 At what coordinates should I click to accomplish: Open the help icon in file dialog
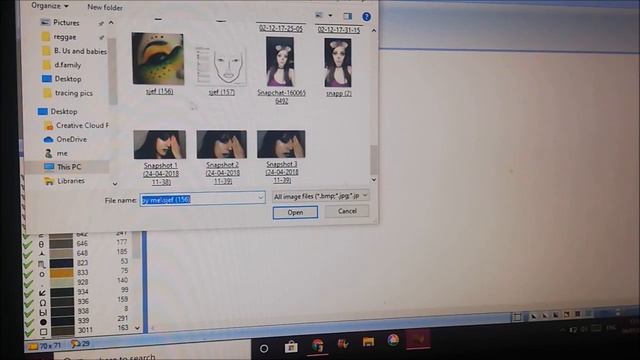click(366, 17)
